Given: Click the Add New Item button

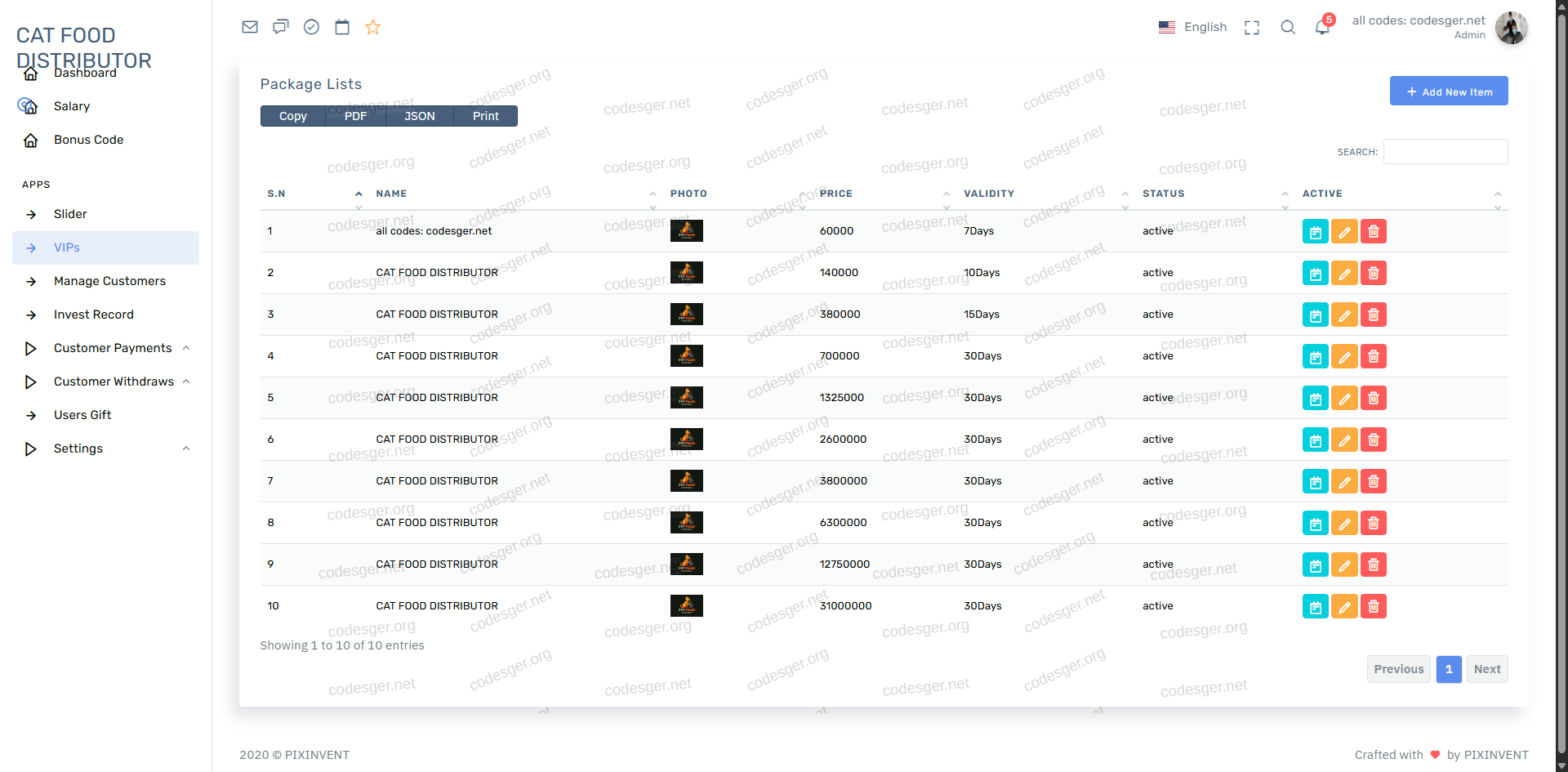Looking at the screenshot, I should (x=1449, y=91).
